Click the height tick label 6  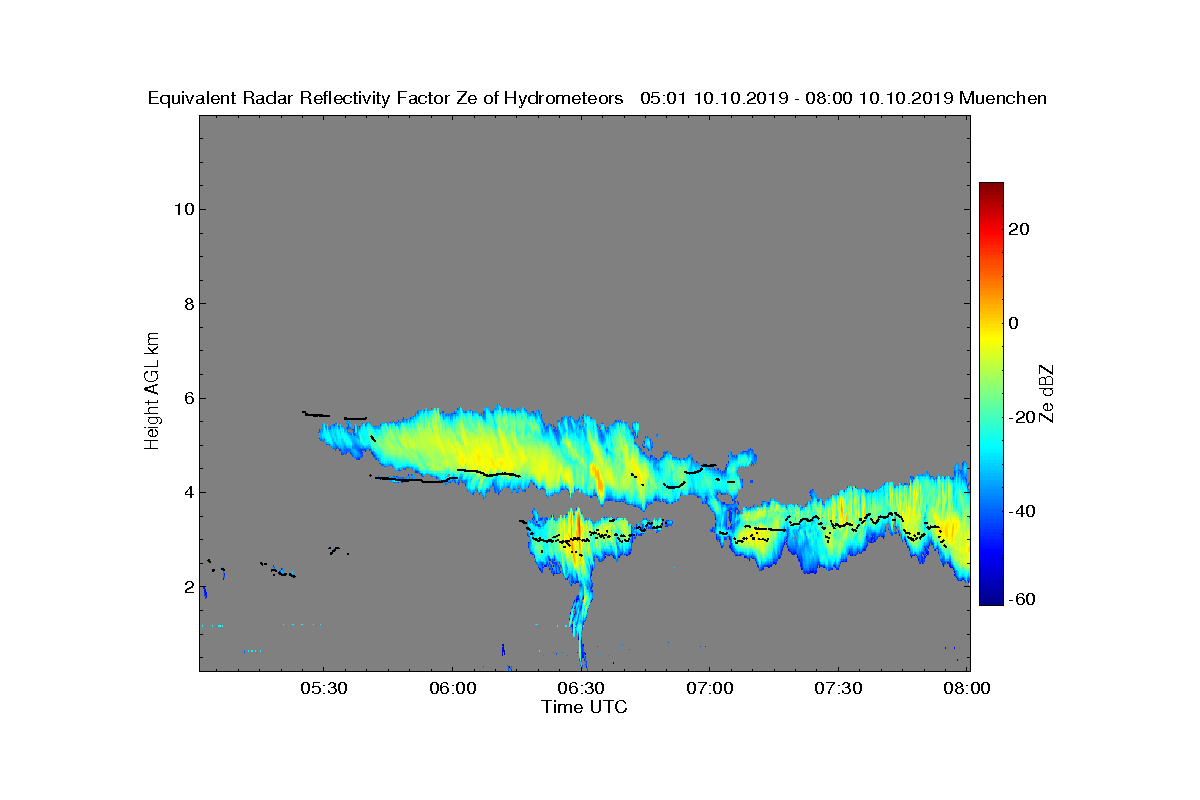(x=187, y=398)
